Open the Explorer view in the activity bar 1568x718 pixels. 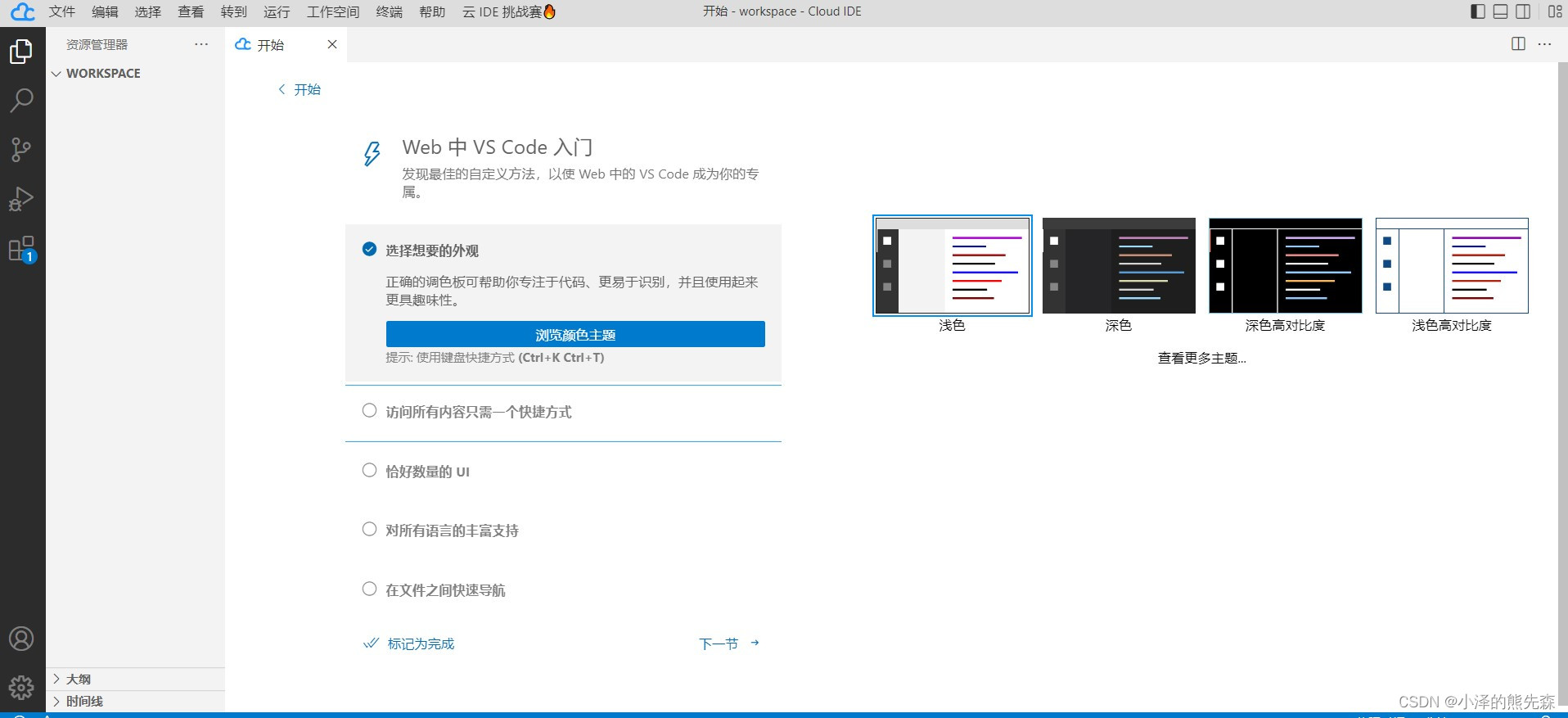pos(21,52)
